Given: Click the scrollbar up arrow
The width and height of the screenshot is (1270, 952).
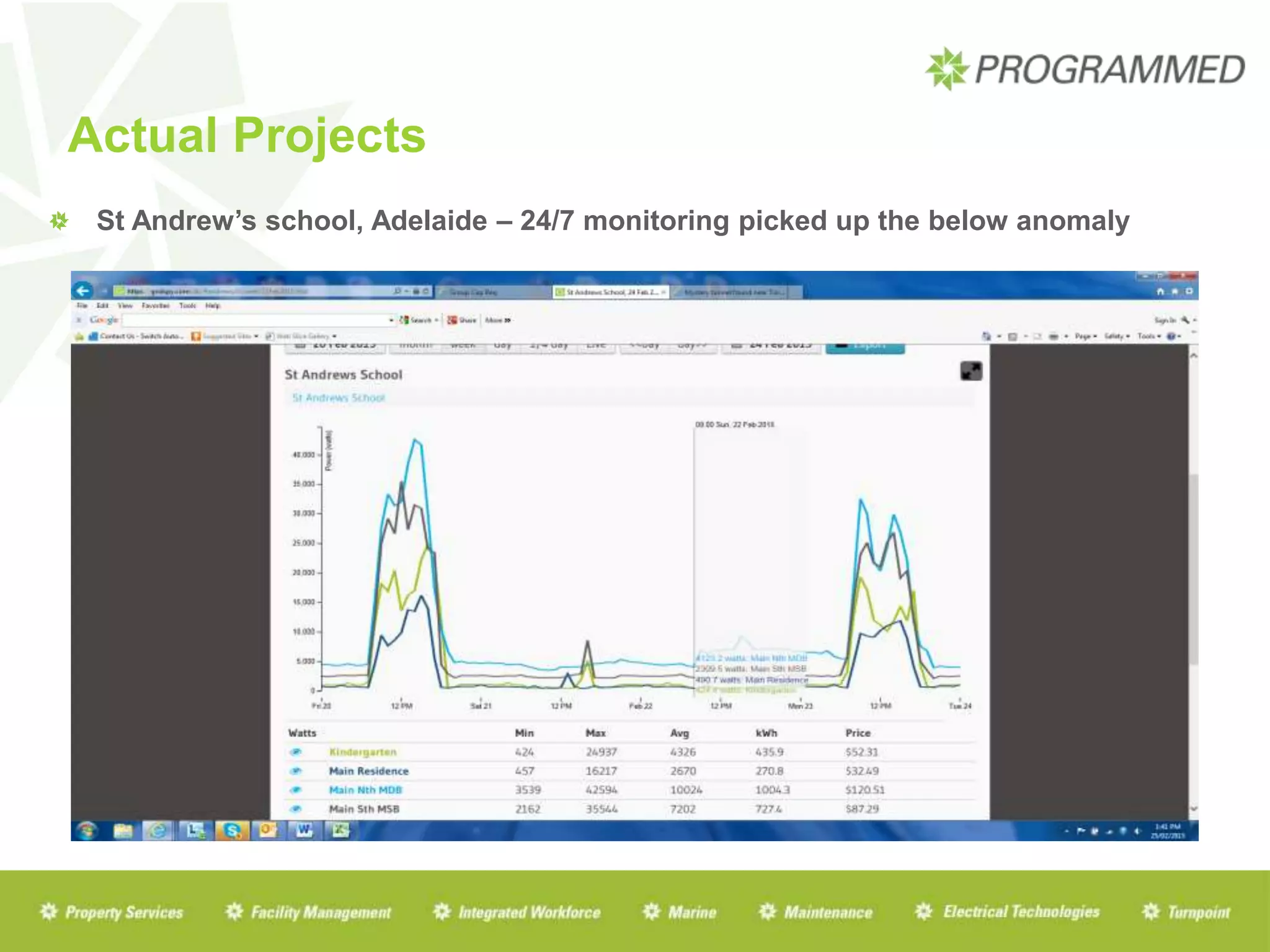Looking at the screenshot, I should 1194,356.
